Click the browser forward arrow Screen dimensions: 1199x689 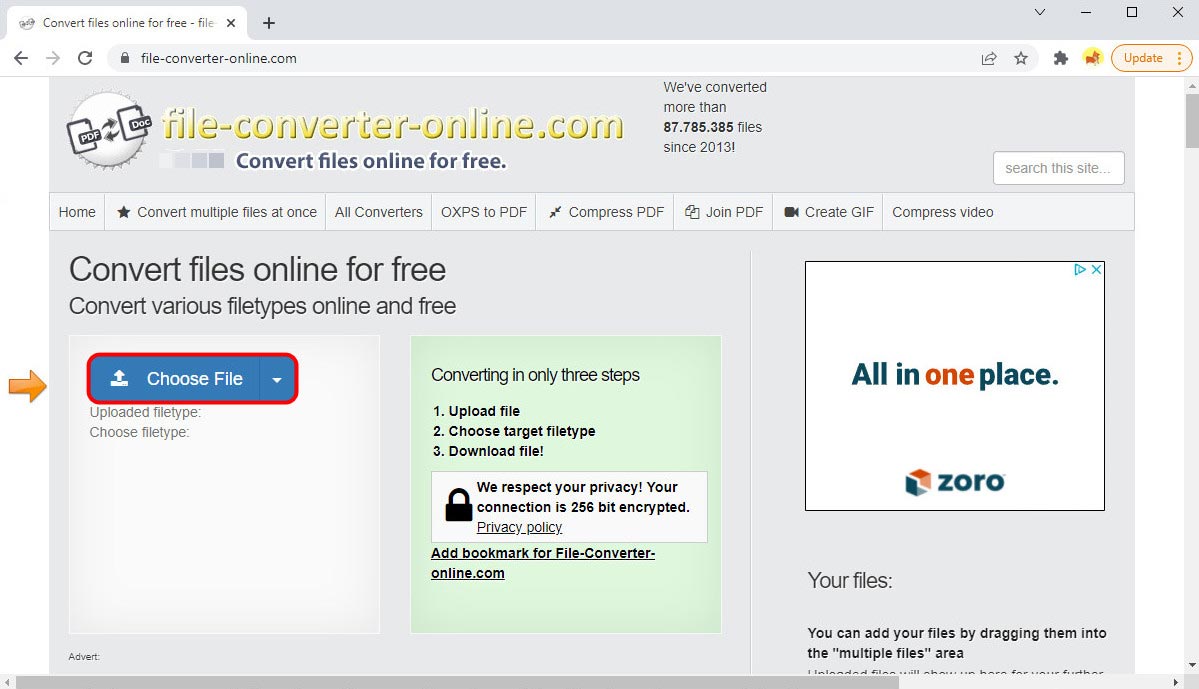(53, 58)
